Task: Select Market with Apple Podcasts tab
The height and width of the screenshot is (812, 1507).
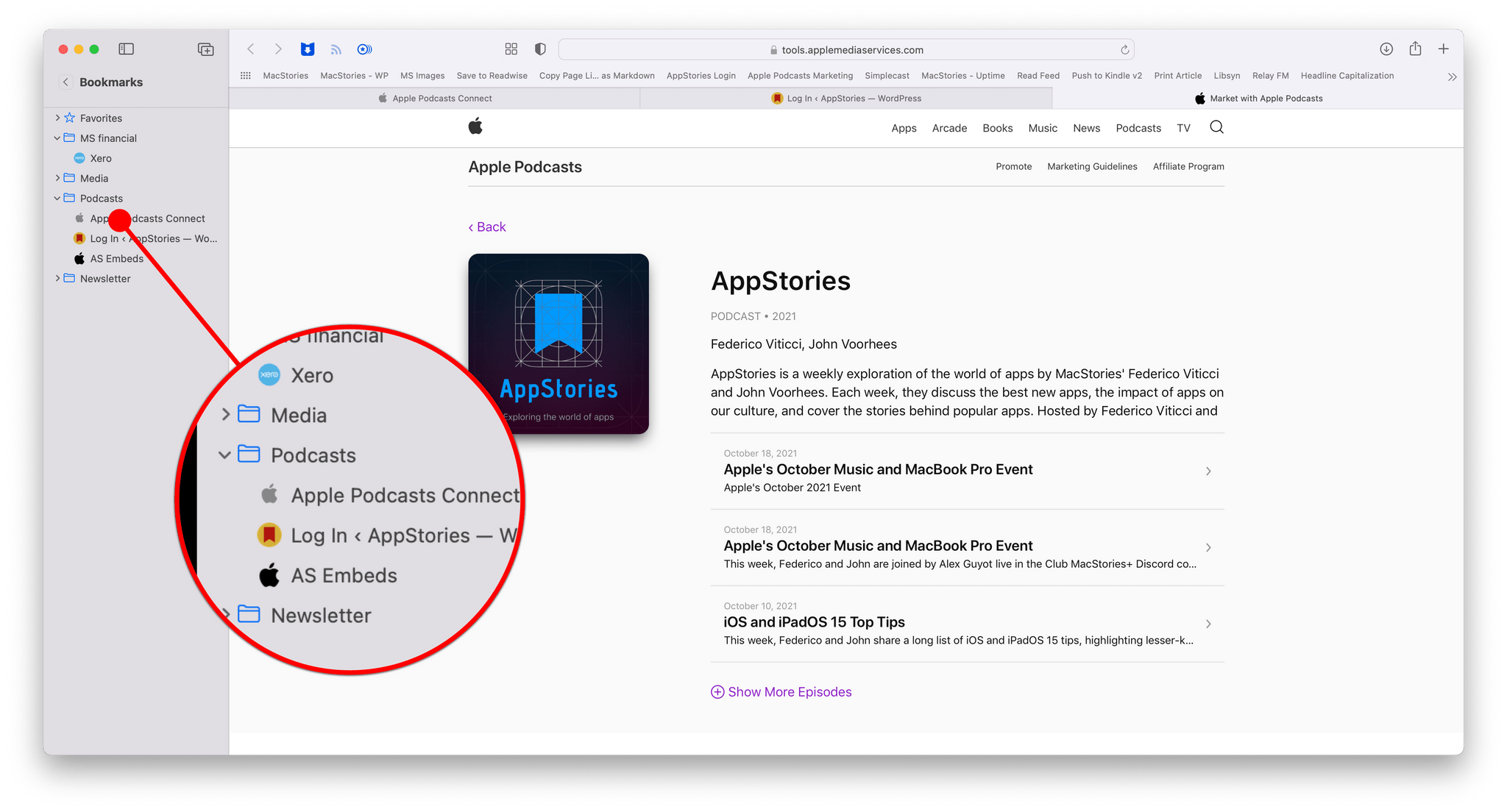Action: tap(1258, 98)
